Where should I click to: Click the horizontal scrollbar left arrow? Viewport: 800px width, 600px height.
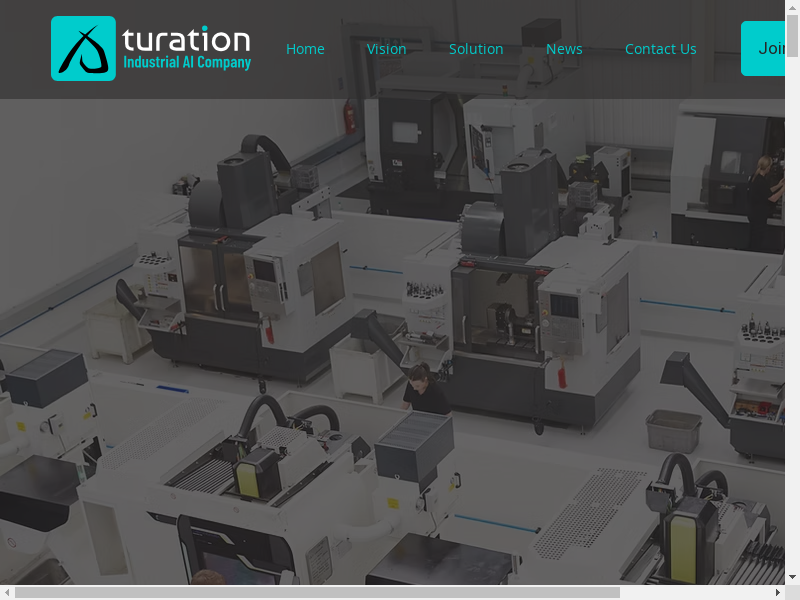tap(7, 592)
